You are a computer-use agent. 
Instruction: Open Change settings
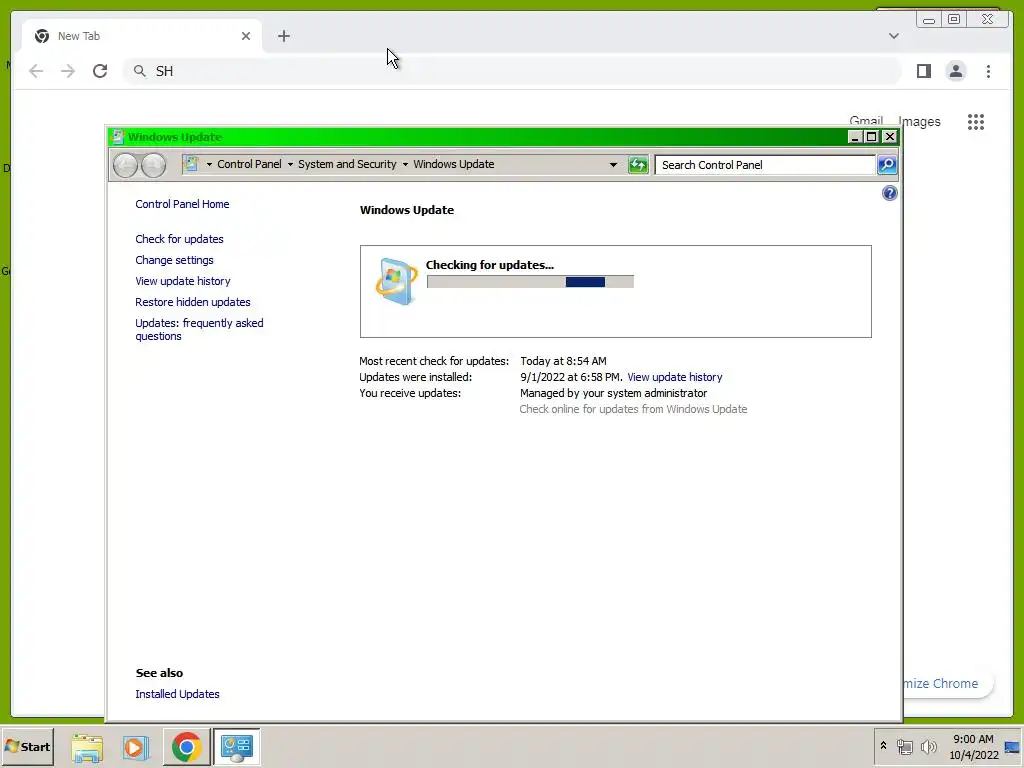tap(174, 261)
